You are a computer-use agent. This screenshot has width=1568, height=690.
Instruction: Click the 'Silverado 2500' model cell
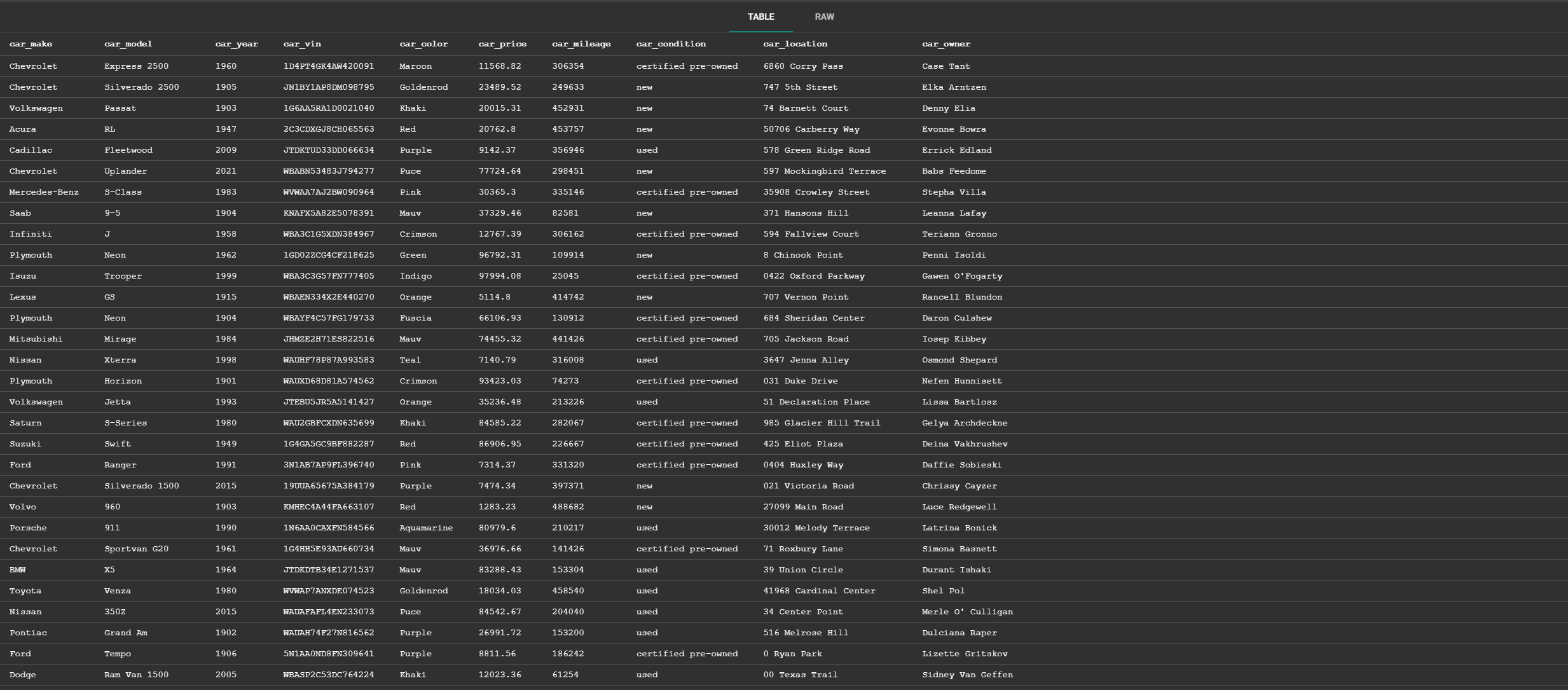[x=142, y=87]
